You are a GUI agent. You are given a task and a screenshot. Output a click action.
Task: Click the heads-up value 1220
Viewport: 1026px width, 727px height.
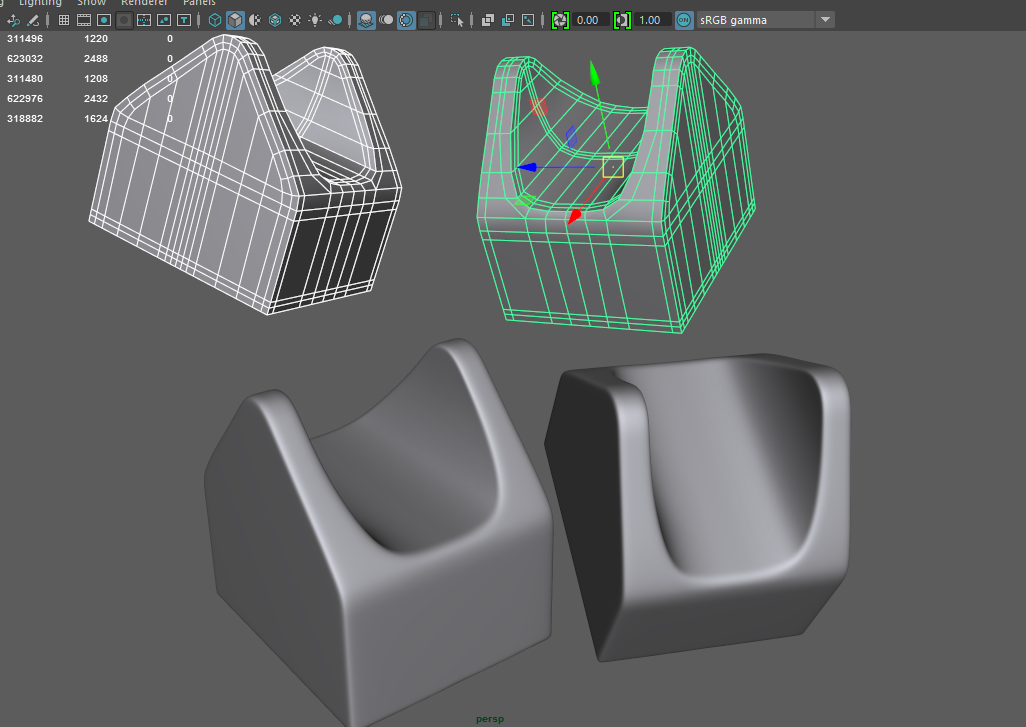(x=96, y=39)
